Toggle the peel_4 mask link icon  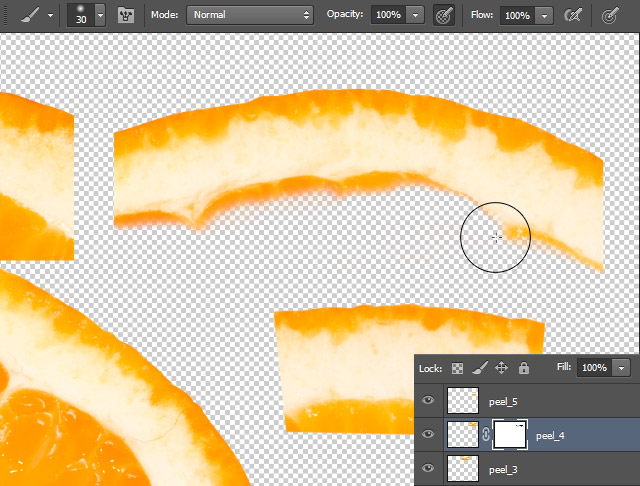(x=486, y=434)
